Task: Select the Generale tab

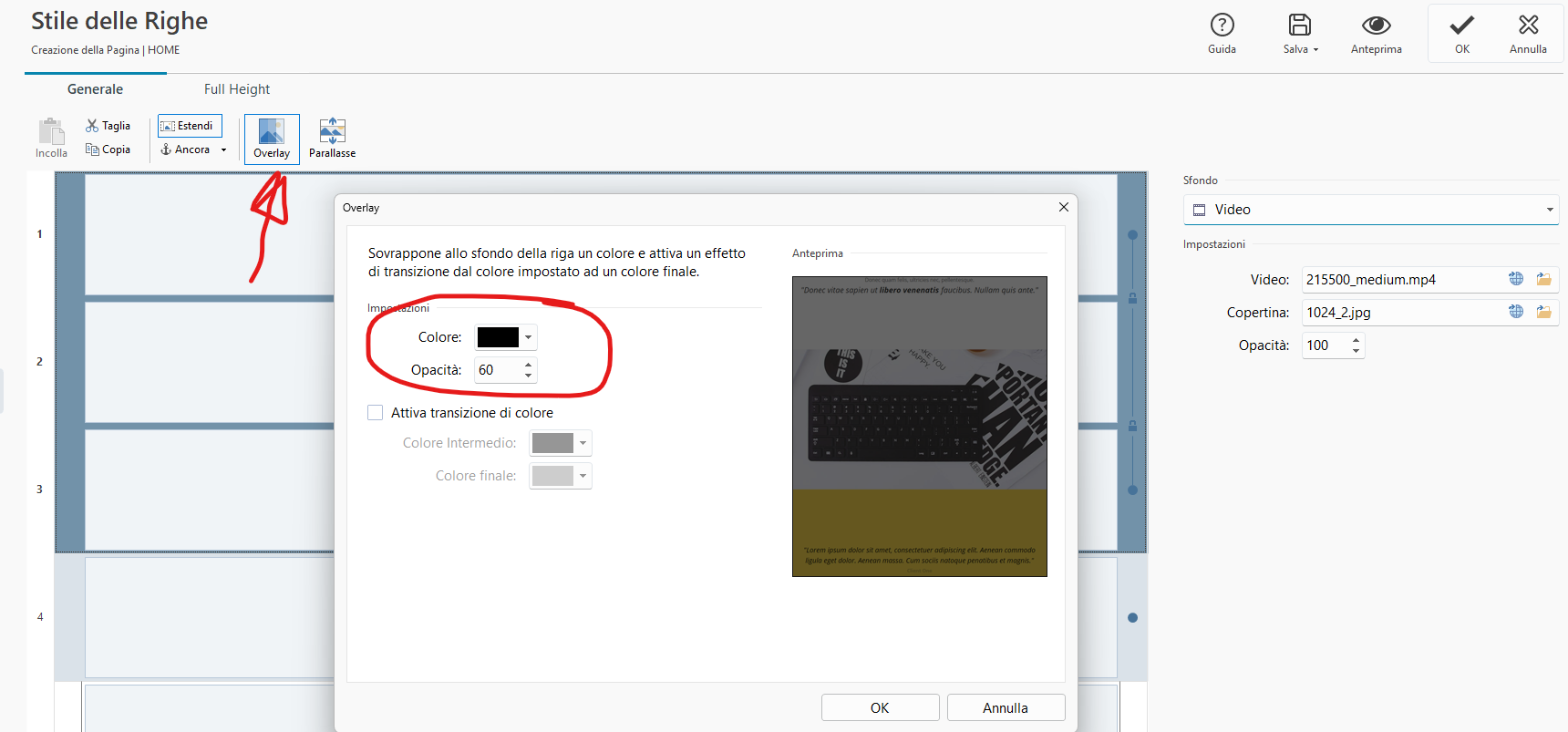Action: click(95, 89)
